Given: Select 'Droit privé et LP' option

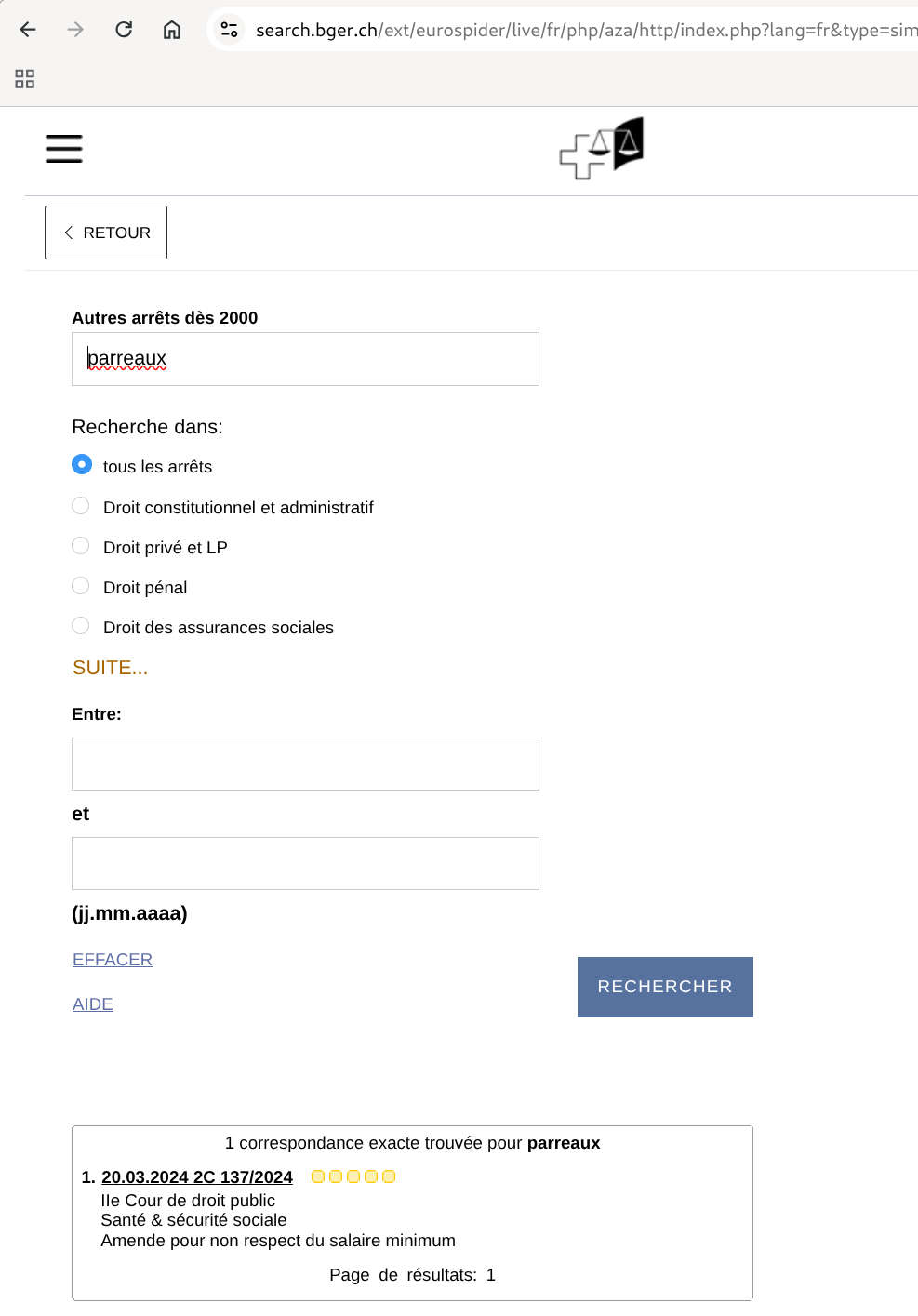Looking at the screenshot, I should (x=81, y=546).
